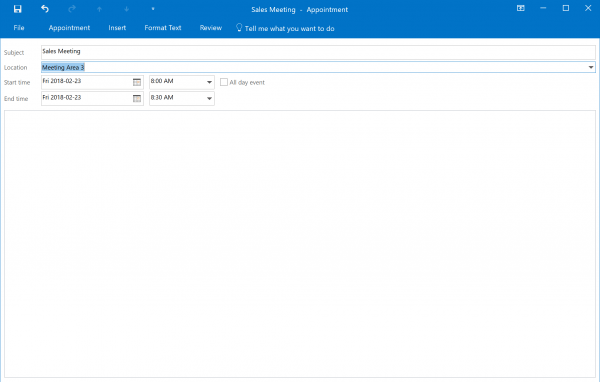The width and height of the screenshot is (600, 382).
Task: Click the Redo arrow icon
Action: [x=72, y=8]
